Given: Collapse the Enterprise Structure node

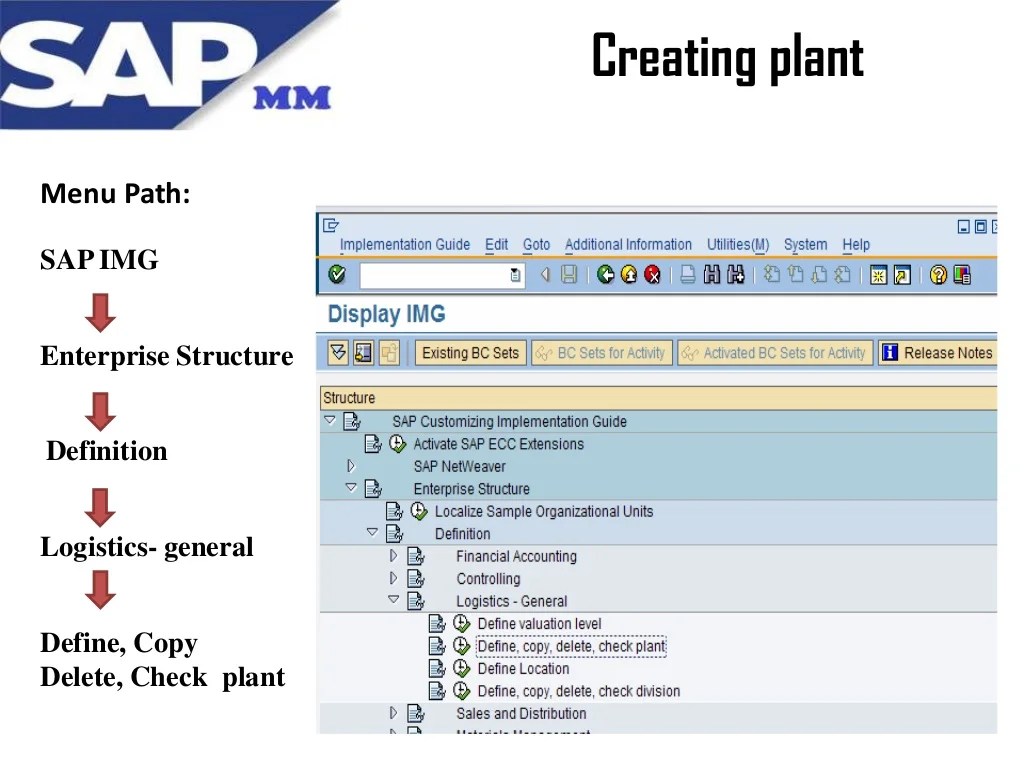Looking at the screenshot, I should [351, 488].
